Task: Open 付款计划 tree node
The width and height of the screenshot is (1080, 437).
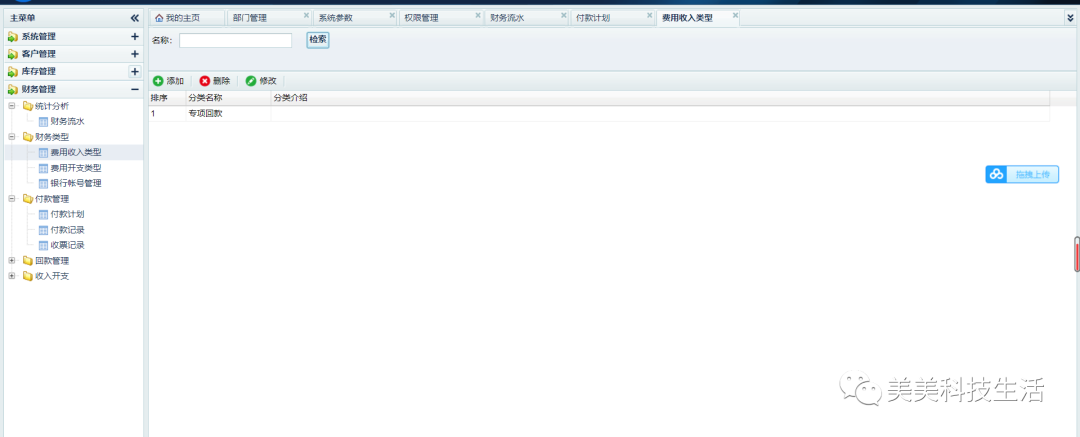Action: (68, 214)
